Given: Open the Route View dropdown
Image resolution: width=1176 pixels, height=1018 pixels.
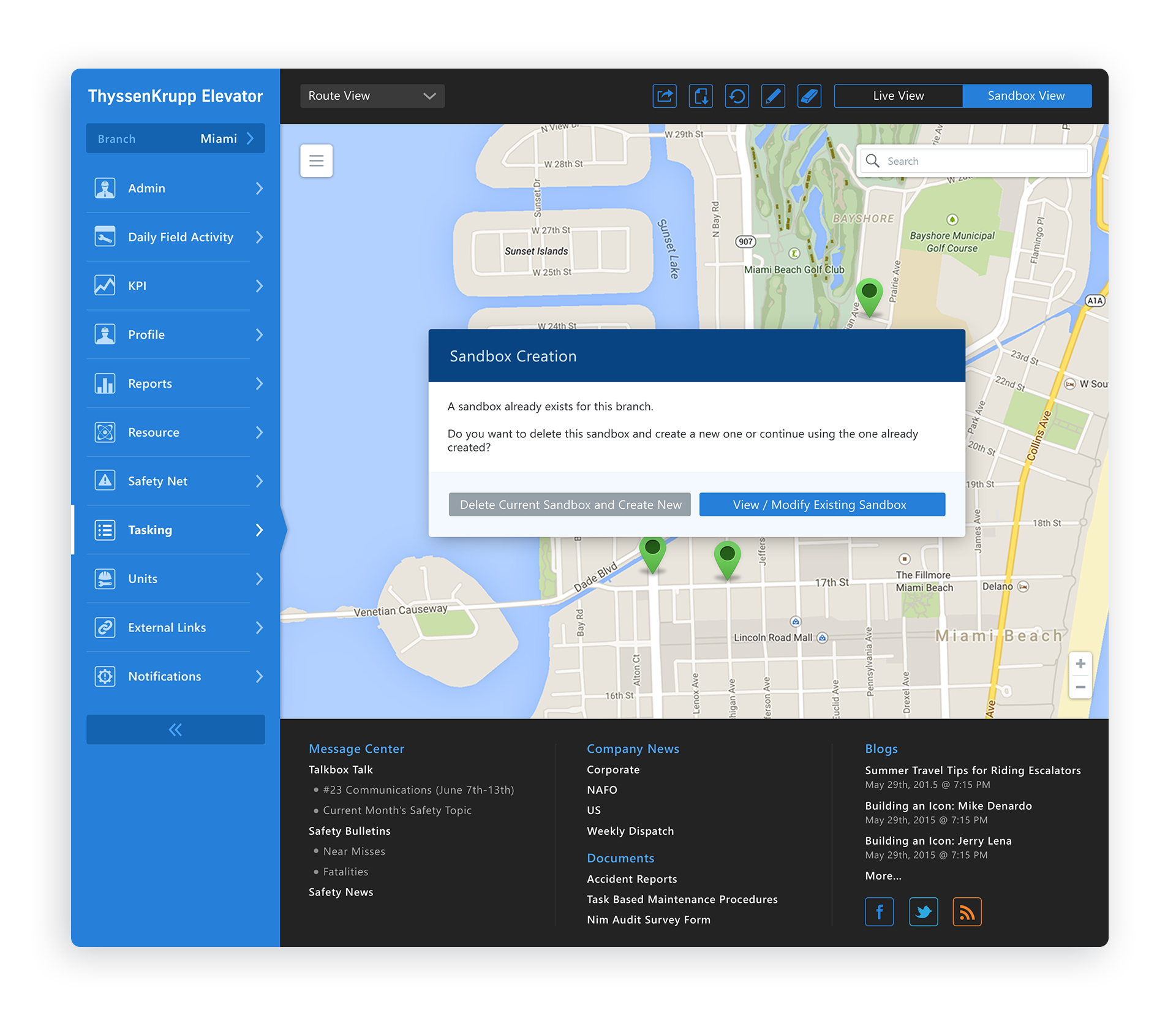Looking at the screenshot, I should click(x=372, y=96).
